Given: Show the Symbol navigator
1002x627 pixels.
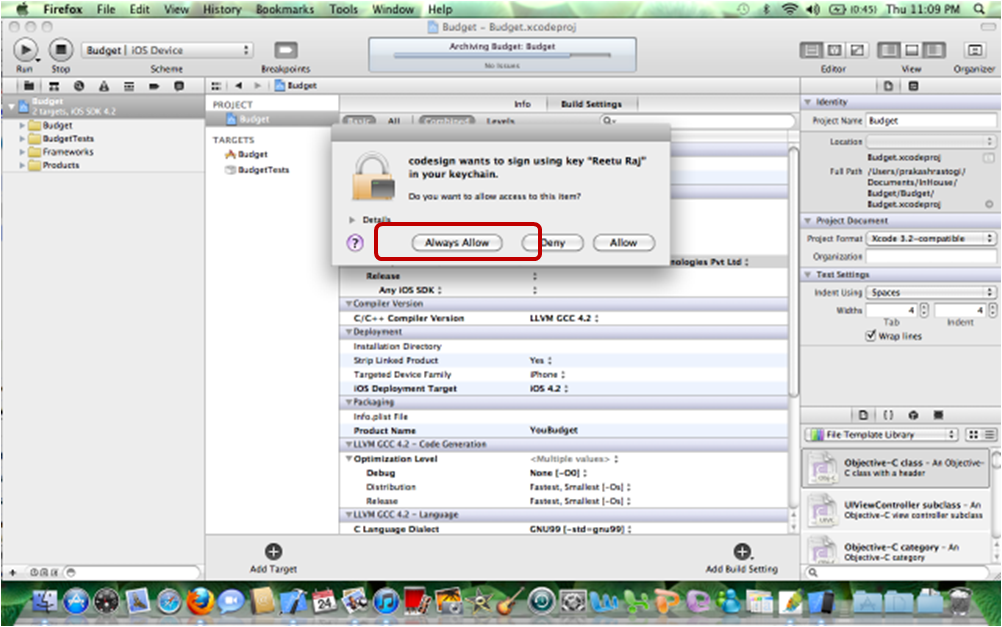Looking at the screenshot, I should point(54,86).
